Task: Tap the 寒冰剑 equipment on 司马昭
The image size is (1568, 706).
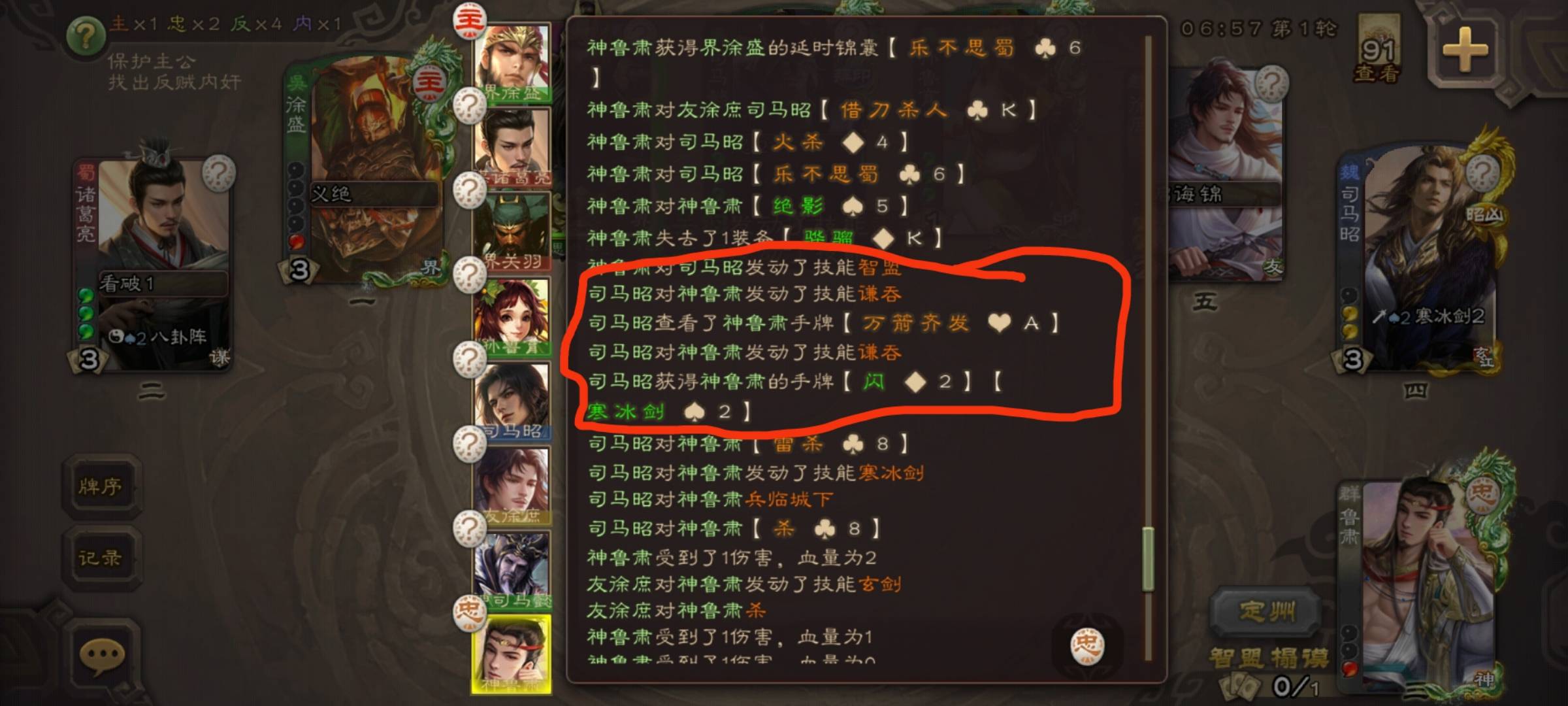Action: (x=1429, y=317)
